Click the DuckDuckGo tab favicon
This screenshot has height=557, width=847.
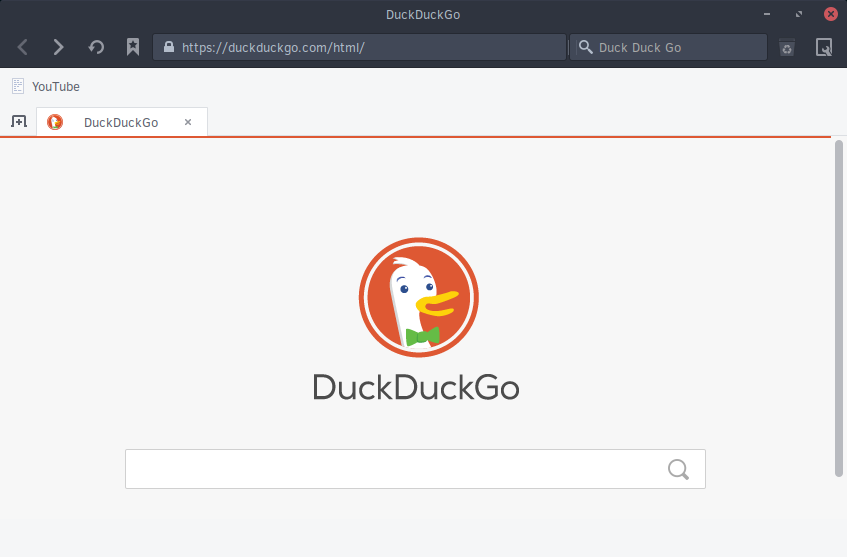point(55,122)
